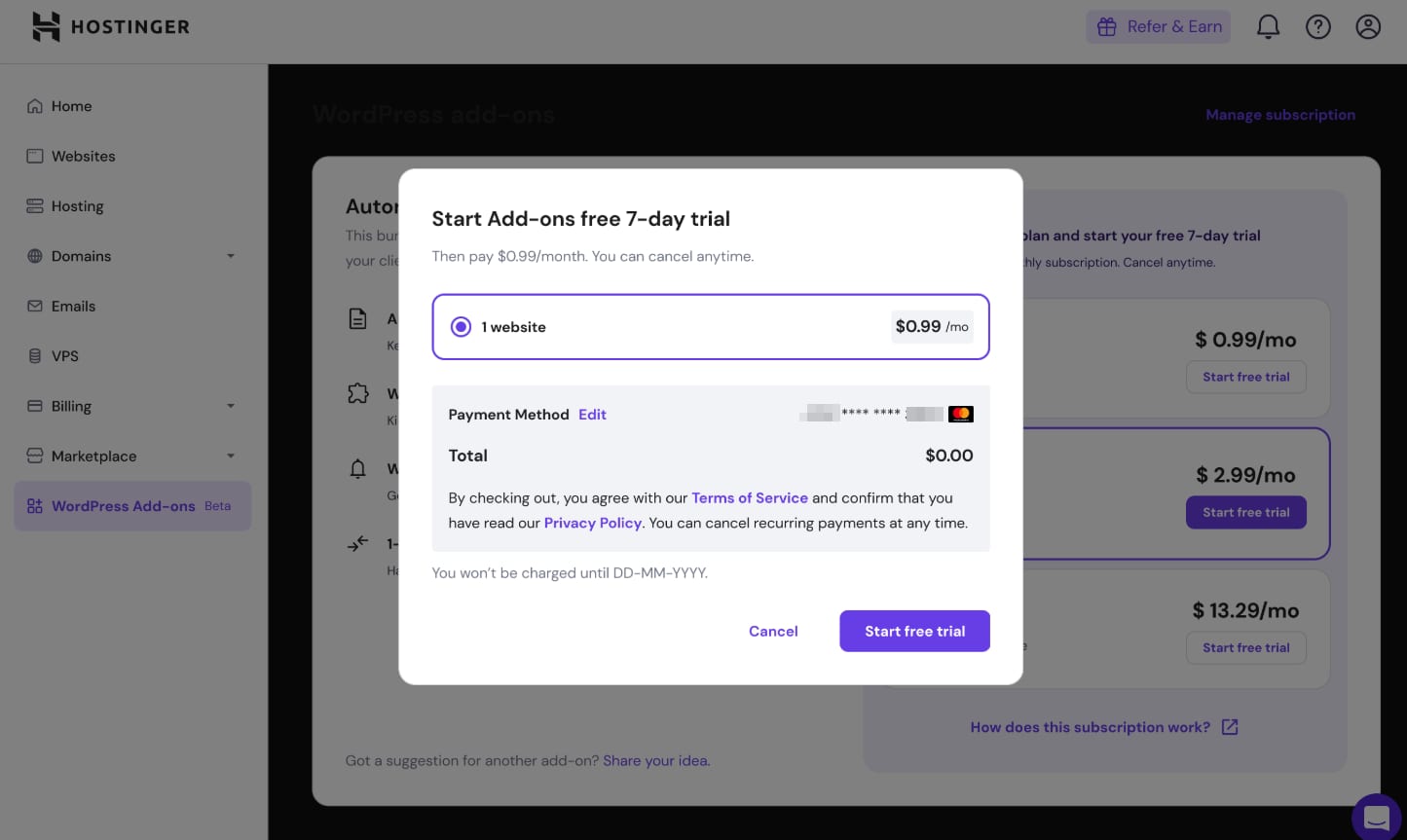
Task: Click the Hostinger logo icon
Action: (x=46, y=27)
